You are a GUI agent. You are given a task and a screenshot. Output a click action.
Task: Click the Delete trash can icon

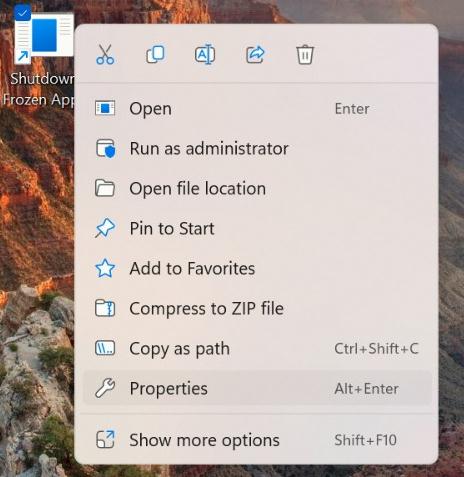pos(305,54)
